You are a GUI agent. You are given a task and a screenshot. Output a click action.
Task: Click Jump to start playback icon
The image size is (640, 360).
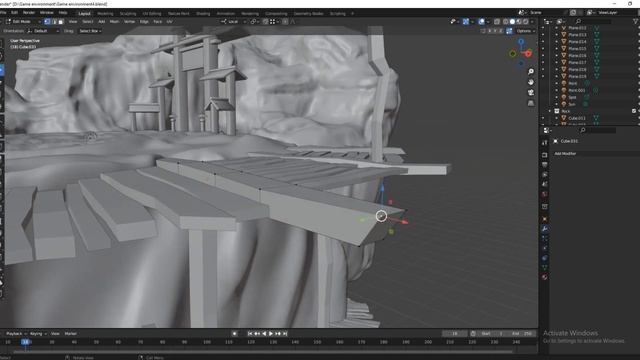250,333
